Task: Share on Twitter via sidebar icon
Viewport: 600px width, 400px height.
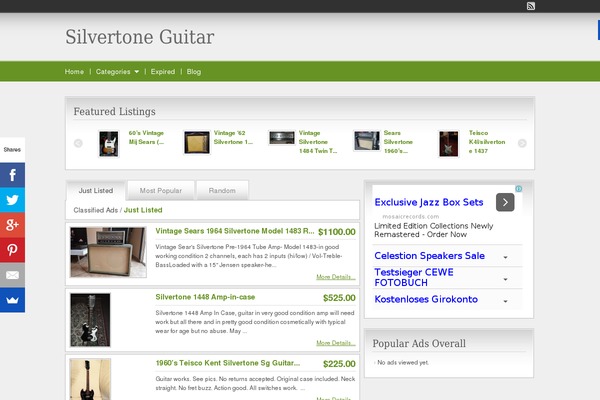Action: coord(12,200)
